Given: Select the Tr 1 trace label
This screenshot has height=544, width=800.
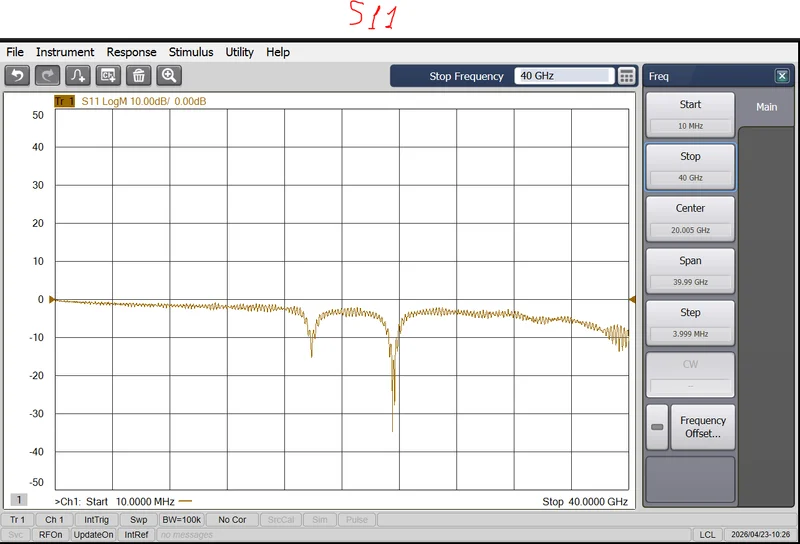Looking at the screenshot, I should point(64,101).
